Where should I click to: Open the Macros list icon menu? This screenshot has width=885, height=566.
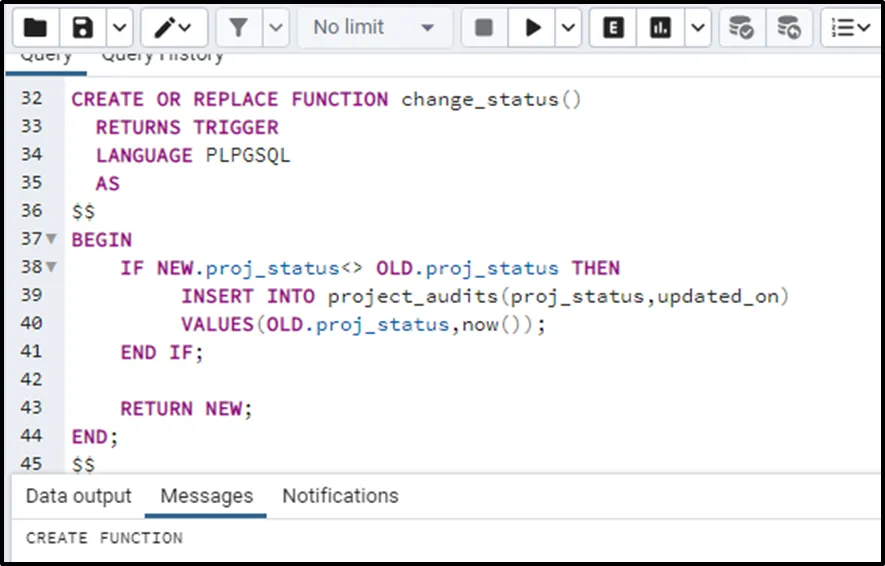pos(850,28)
